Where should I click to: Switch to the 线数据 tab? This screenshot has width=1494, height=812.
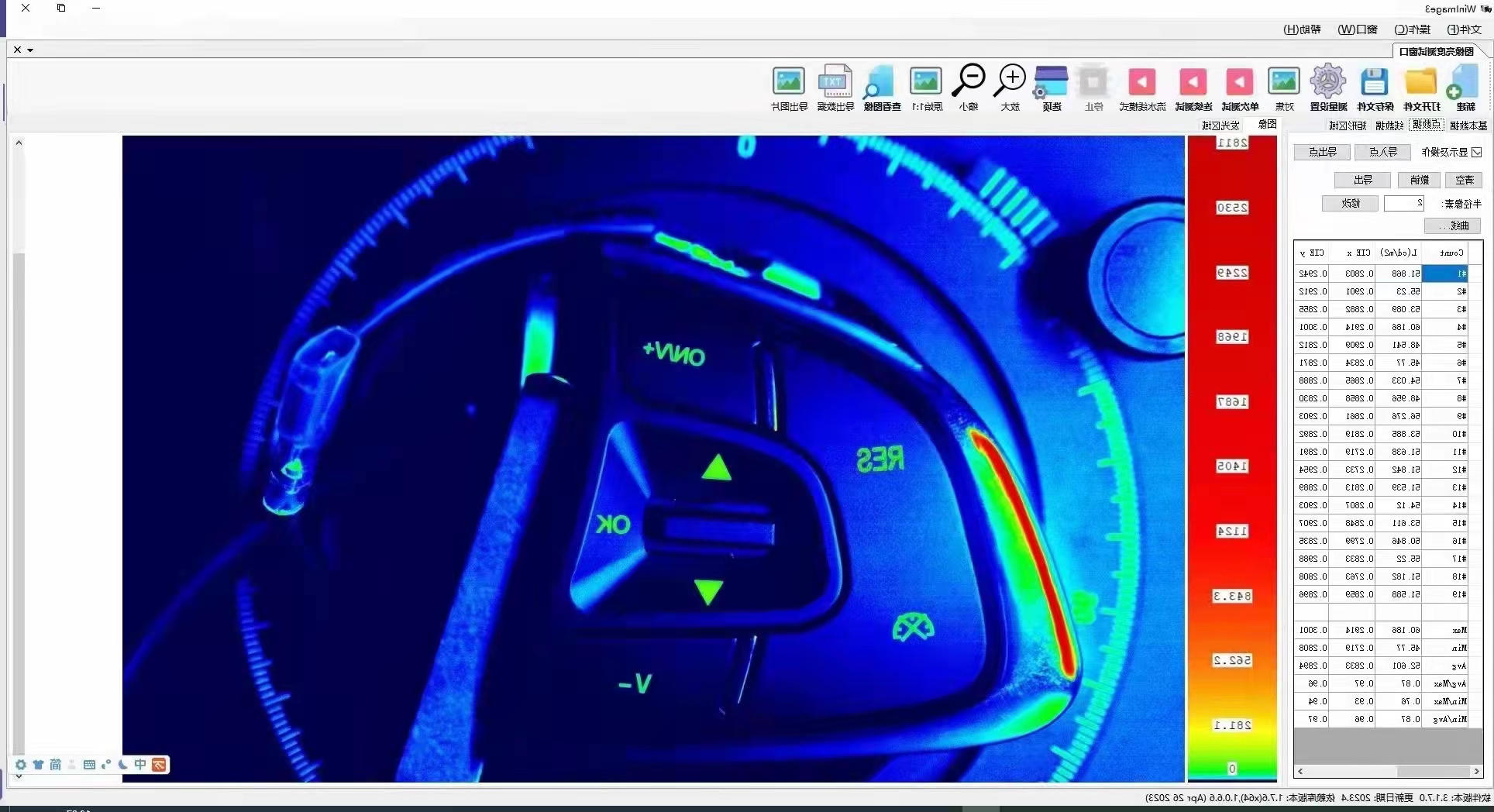click(1389, 126)
